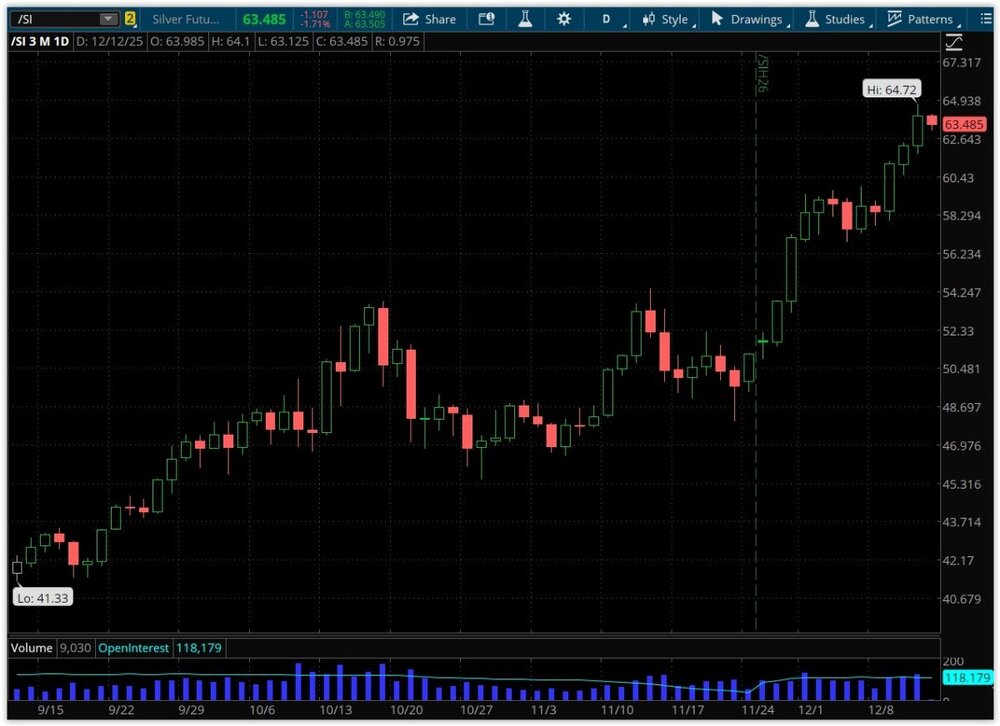Open the chart settings gear
Viewport: 1000px width, 726px height.
point(564,19)
